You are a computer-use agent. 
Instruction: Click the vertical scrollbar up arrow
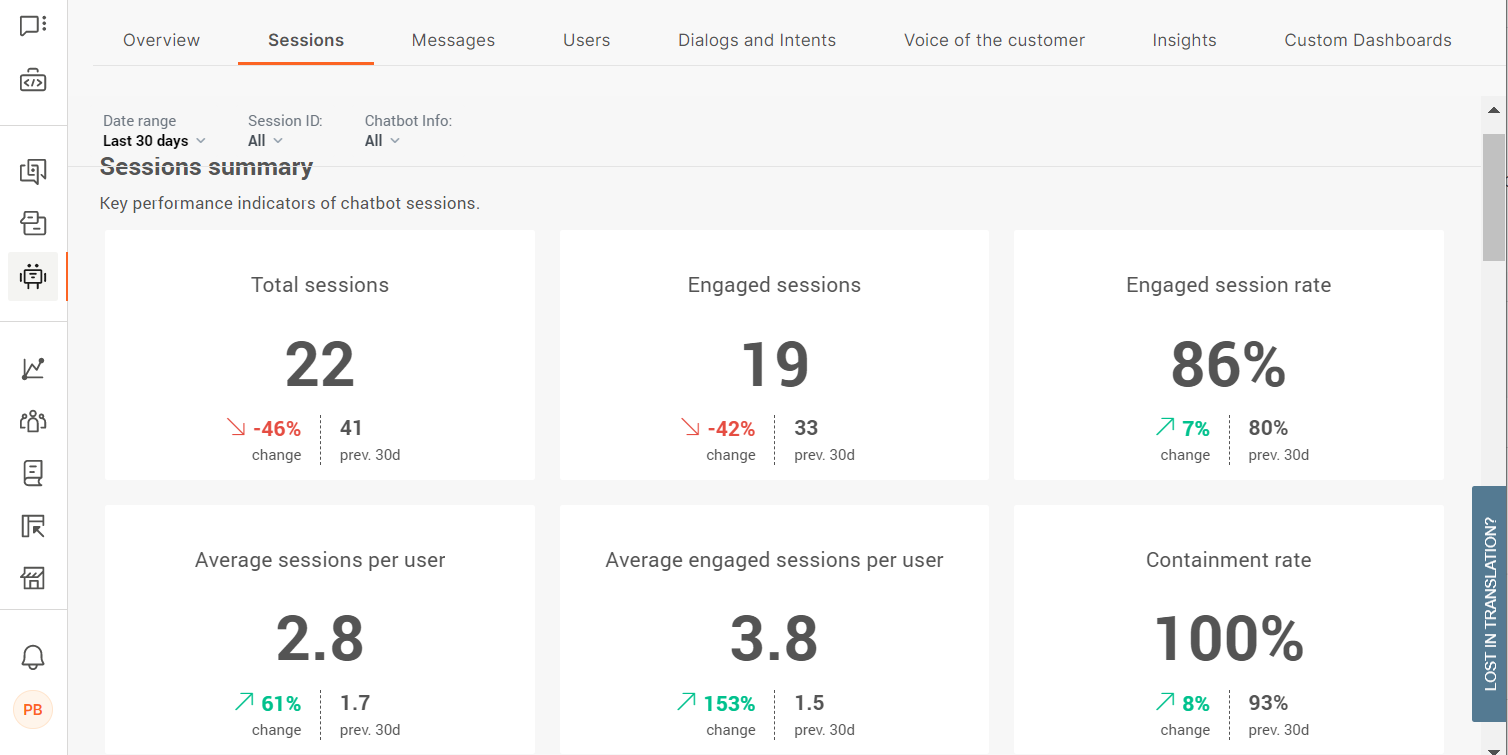coord(1493,110)
